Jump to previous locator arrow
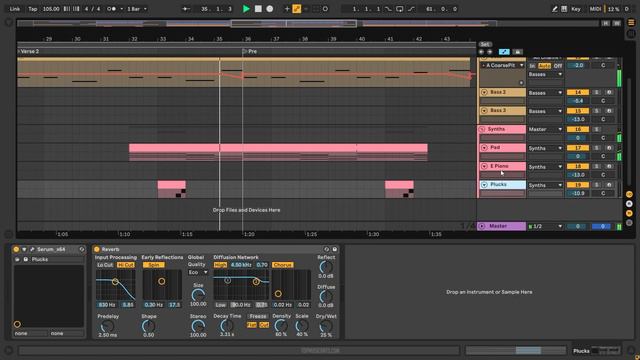Image resolution: width=640 pixels, height=360 pixels. [x=481, y=52]
